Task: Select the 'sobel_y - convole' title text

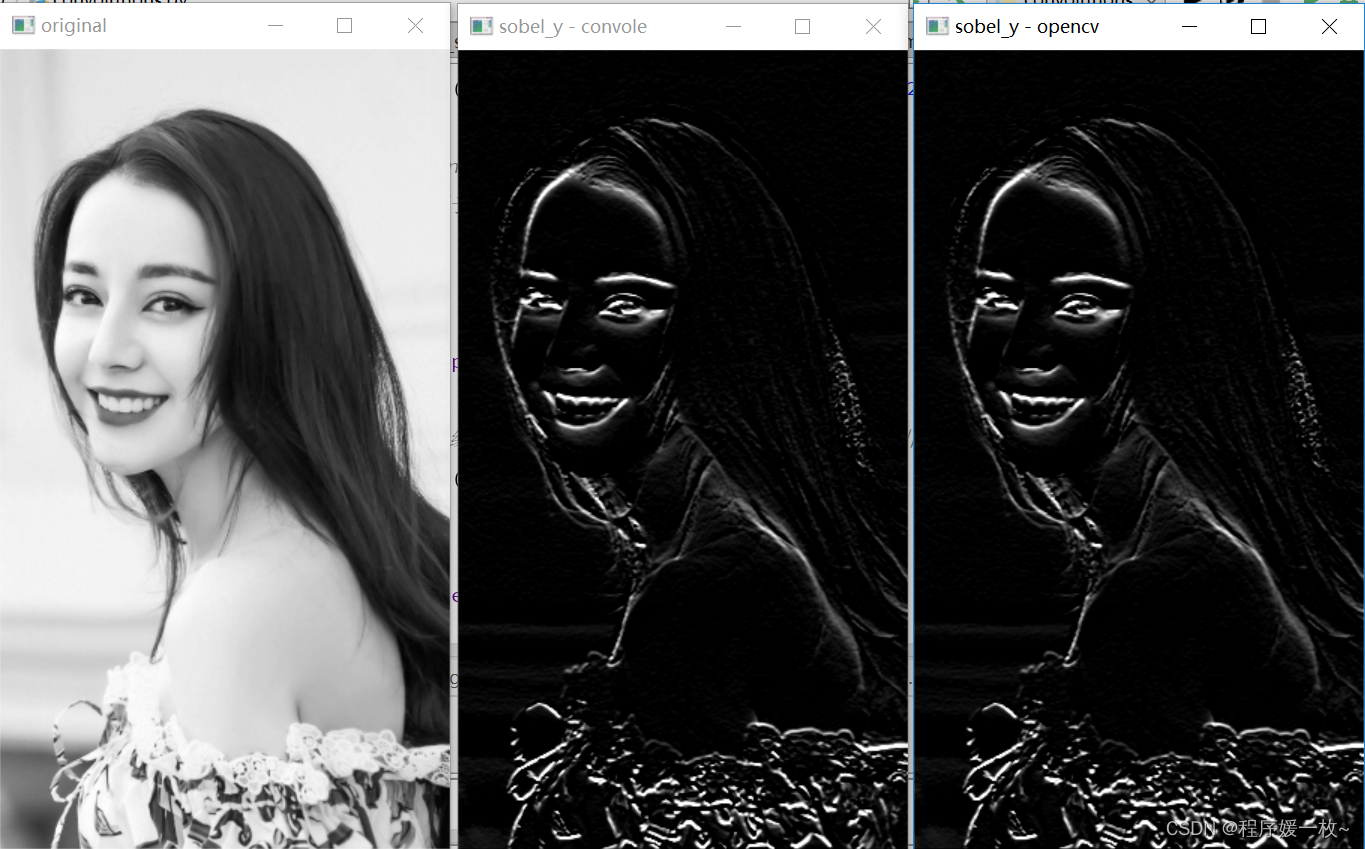Action: coord(573,27)
